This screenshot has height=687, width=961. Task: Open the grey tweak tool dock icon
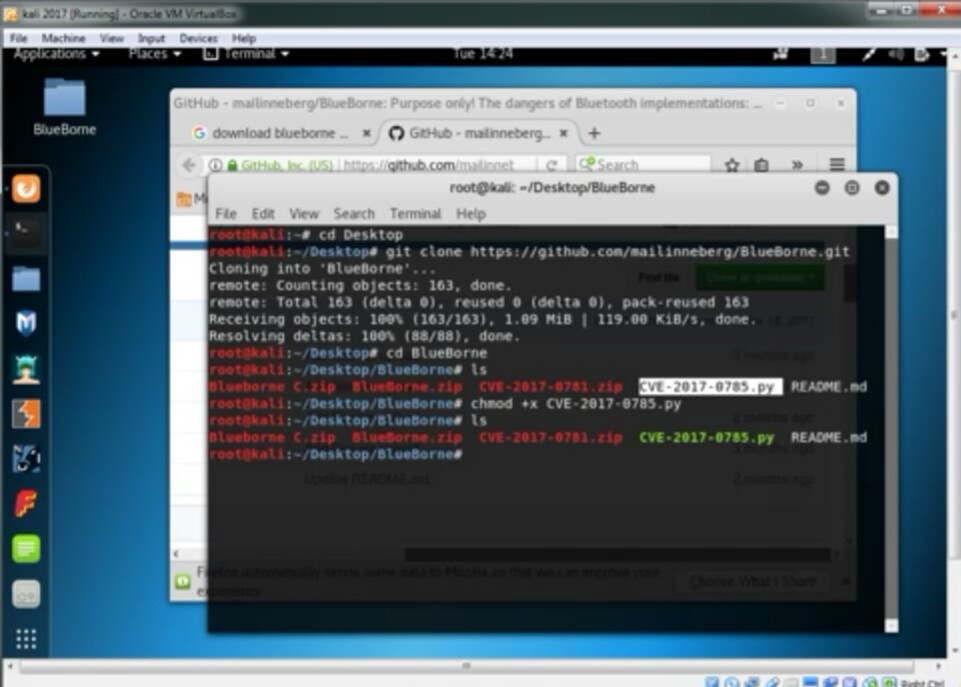coord(26,594)
